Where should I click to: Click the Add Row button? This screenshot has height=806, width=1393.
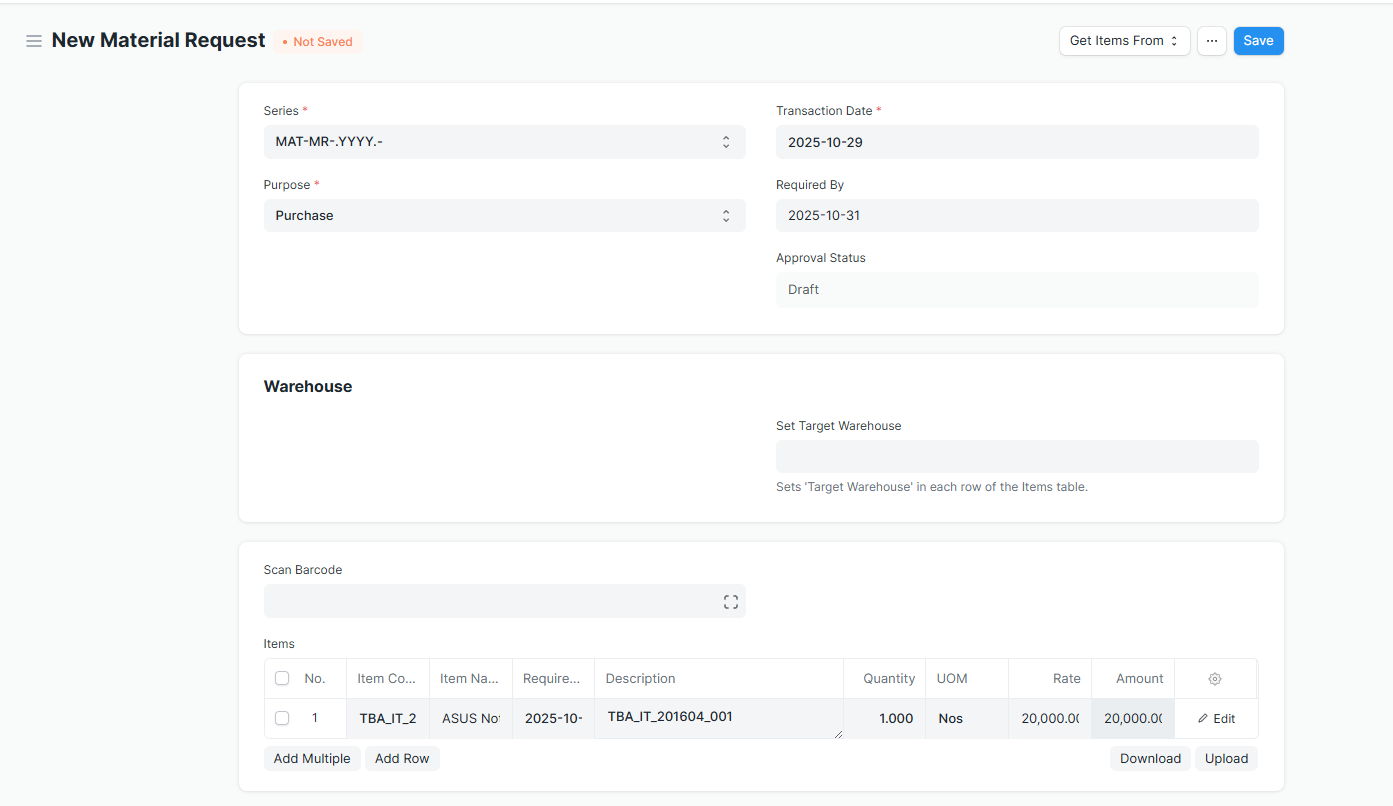point(402,759)
